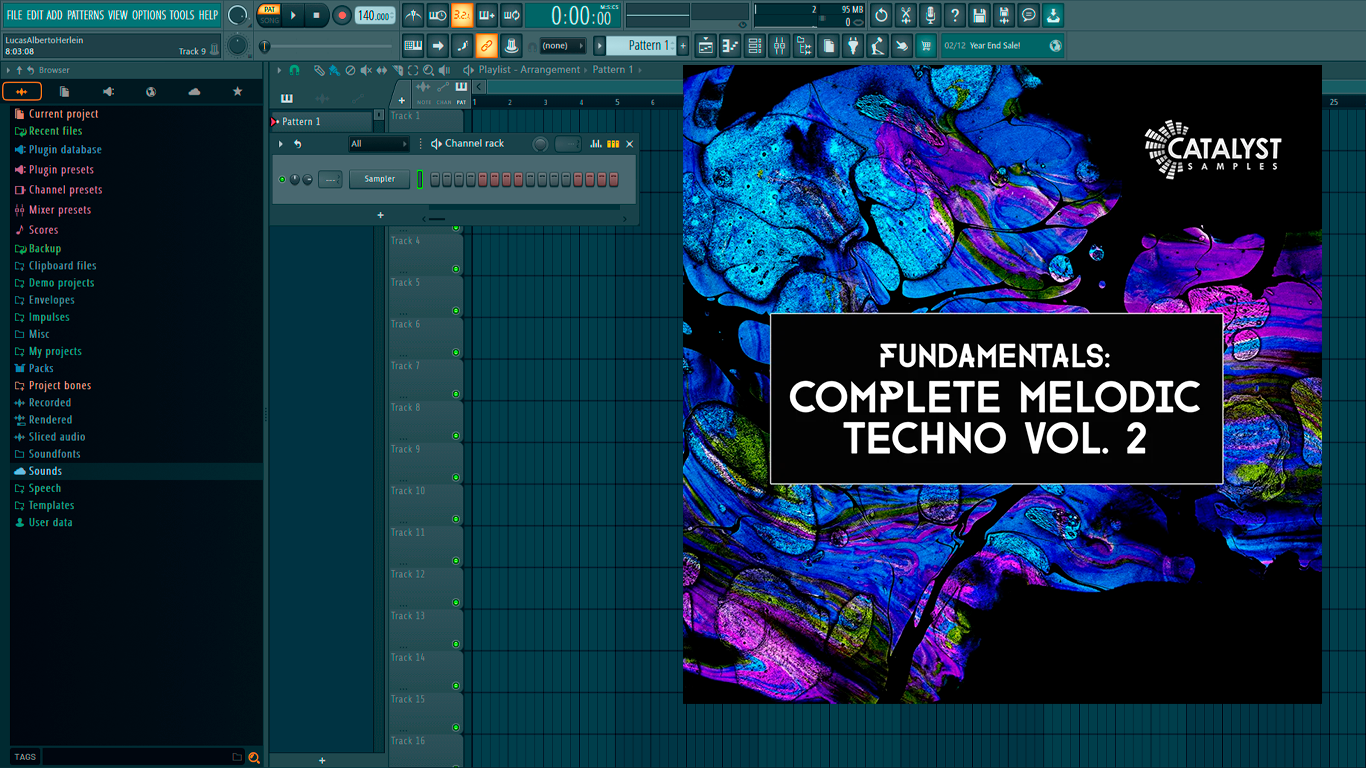Click the Stop transport button
1366x768 pixels.
pos(316,15)
